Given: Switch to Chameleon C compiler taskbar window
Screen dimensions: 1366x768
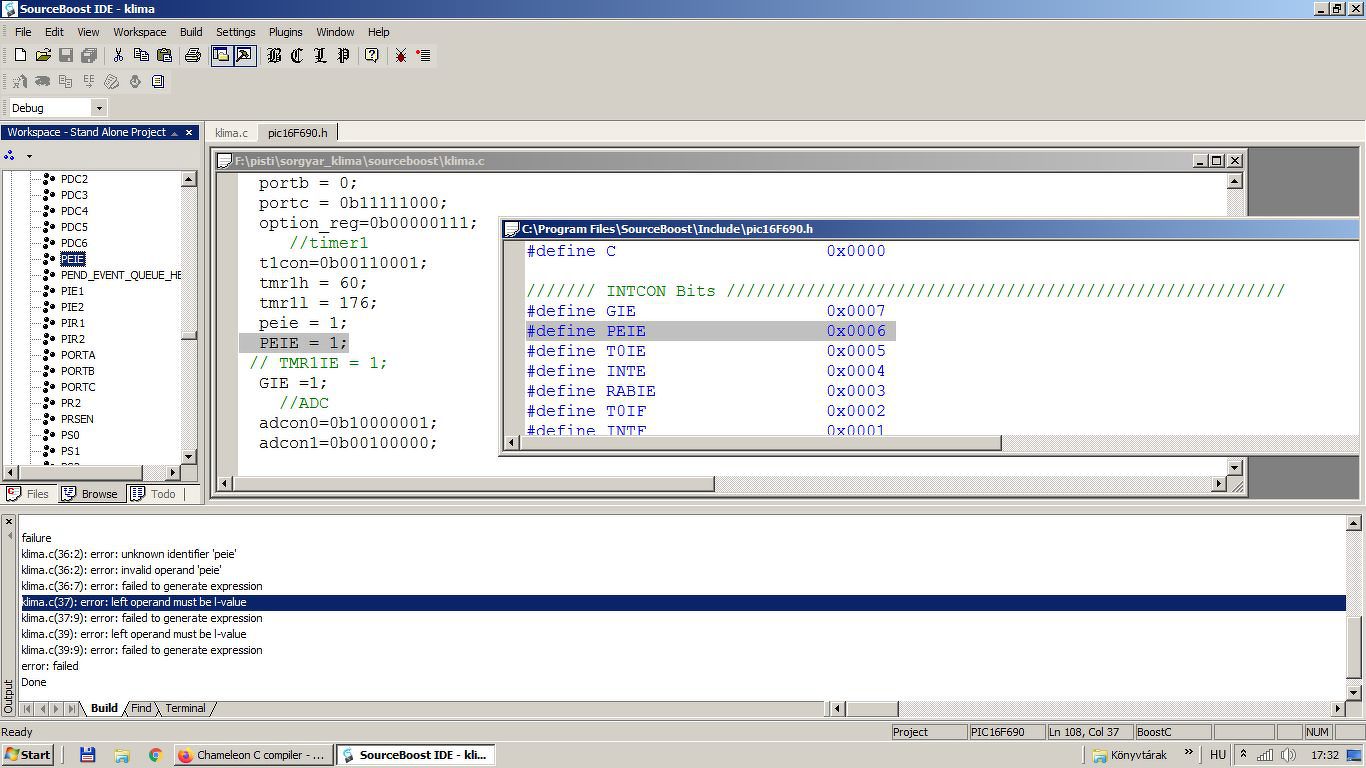Looking at the screenshot, I should click(252, 755).
